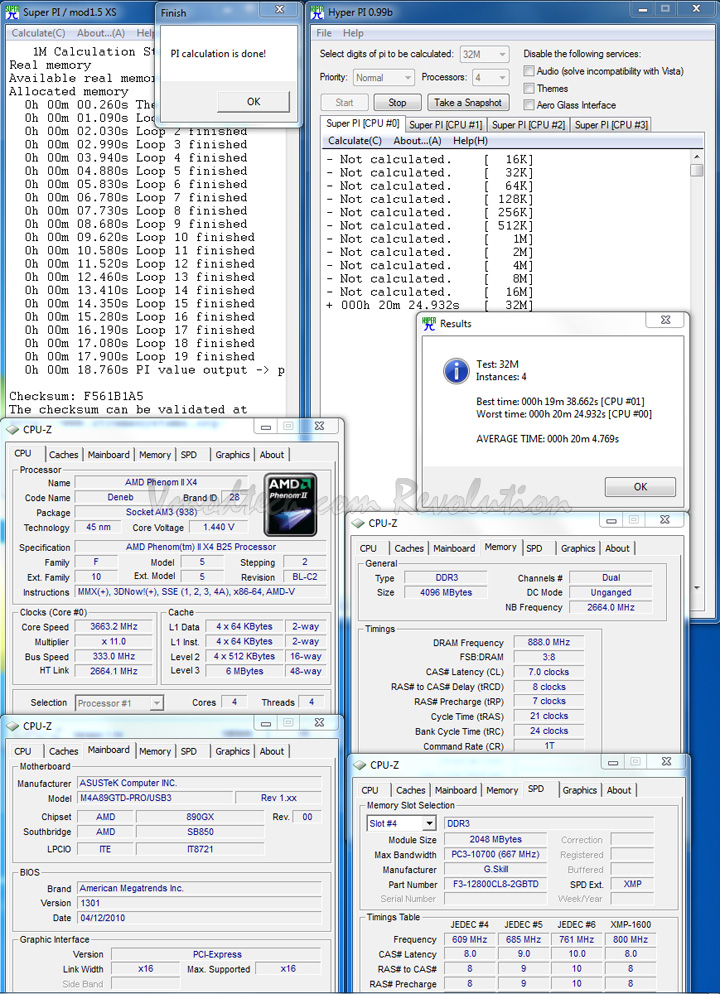Enable Audio service disabling checkbox

[x=529, y=71]
